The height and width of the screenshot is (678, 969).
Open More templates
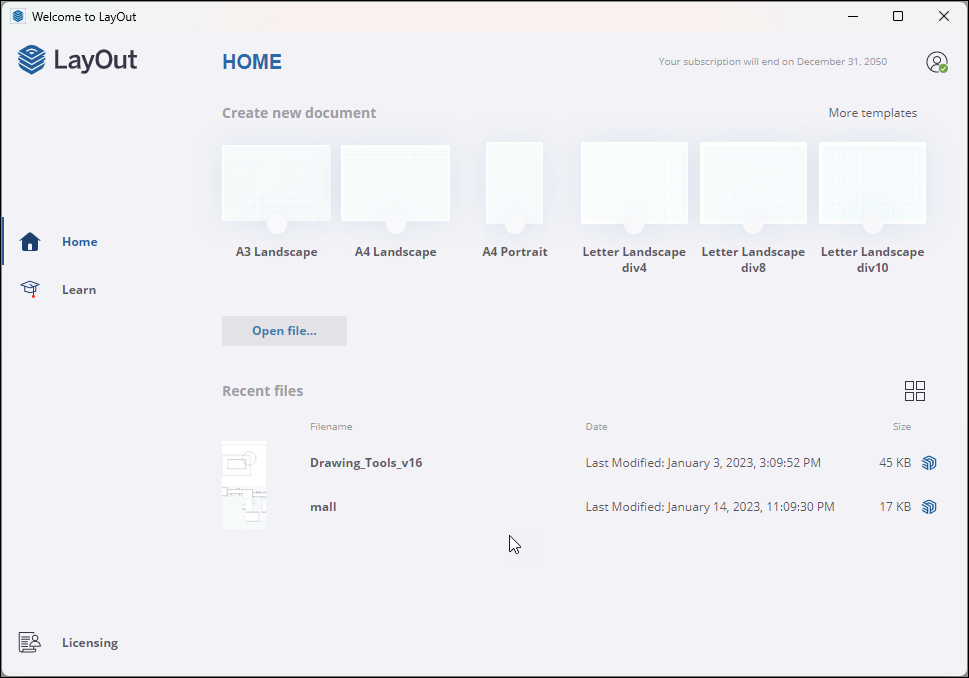pos(872,112)
